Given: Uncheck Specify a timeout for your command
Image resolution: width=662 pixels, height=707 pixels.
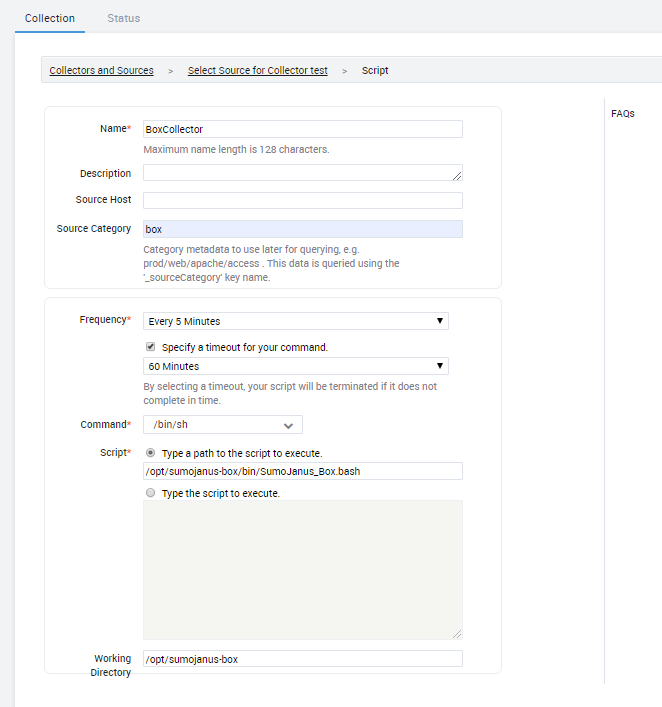Looking at the screenshot, I should pos(151,347).
